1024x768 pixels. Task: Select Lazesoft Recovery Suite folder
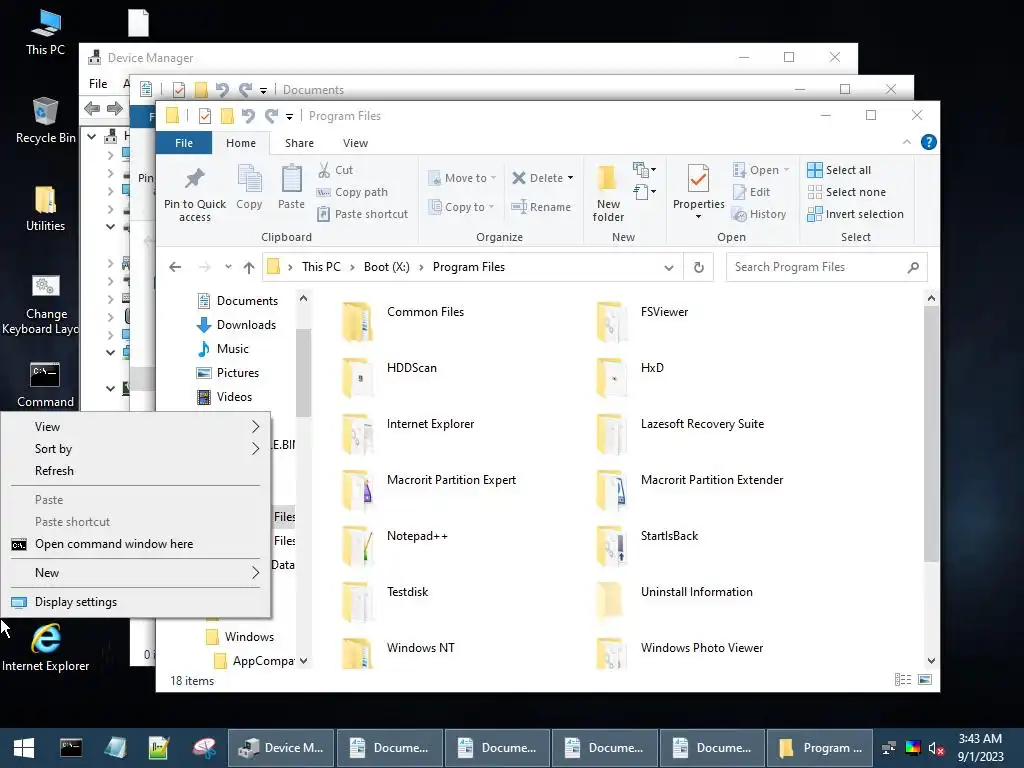tap(680, 433)
